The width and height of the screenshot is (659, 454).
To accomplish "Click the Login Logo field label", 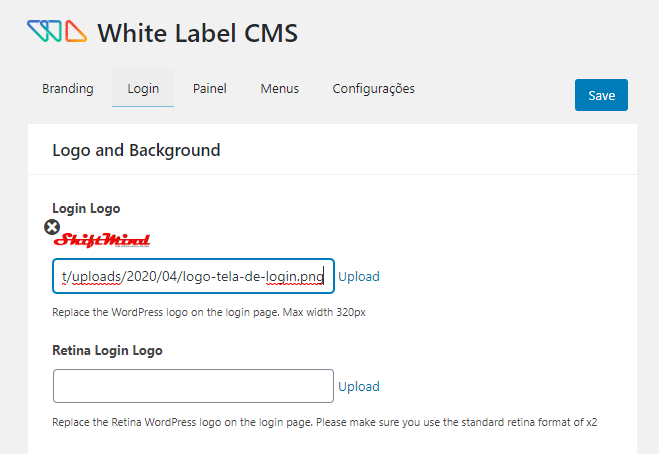I will [86, 208].
